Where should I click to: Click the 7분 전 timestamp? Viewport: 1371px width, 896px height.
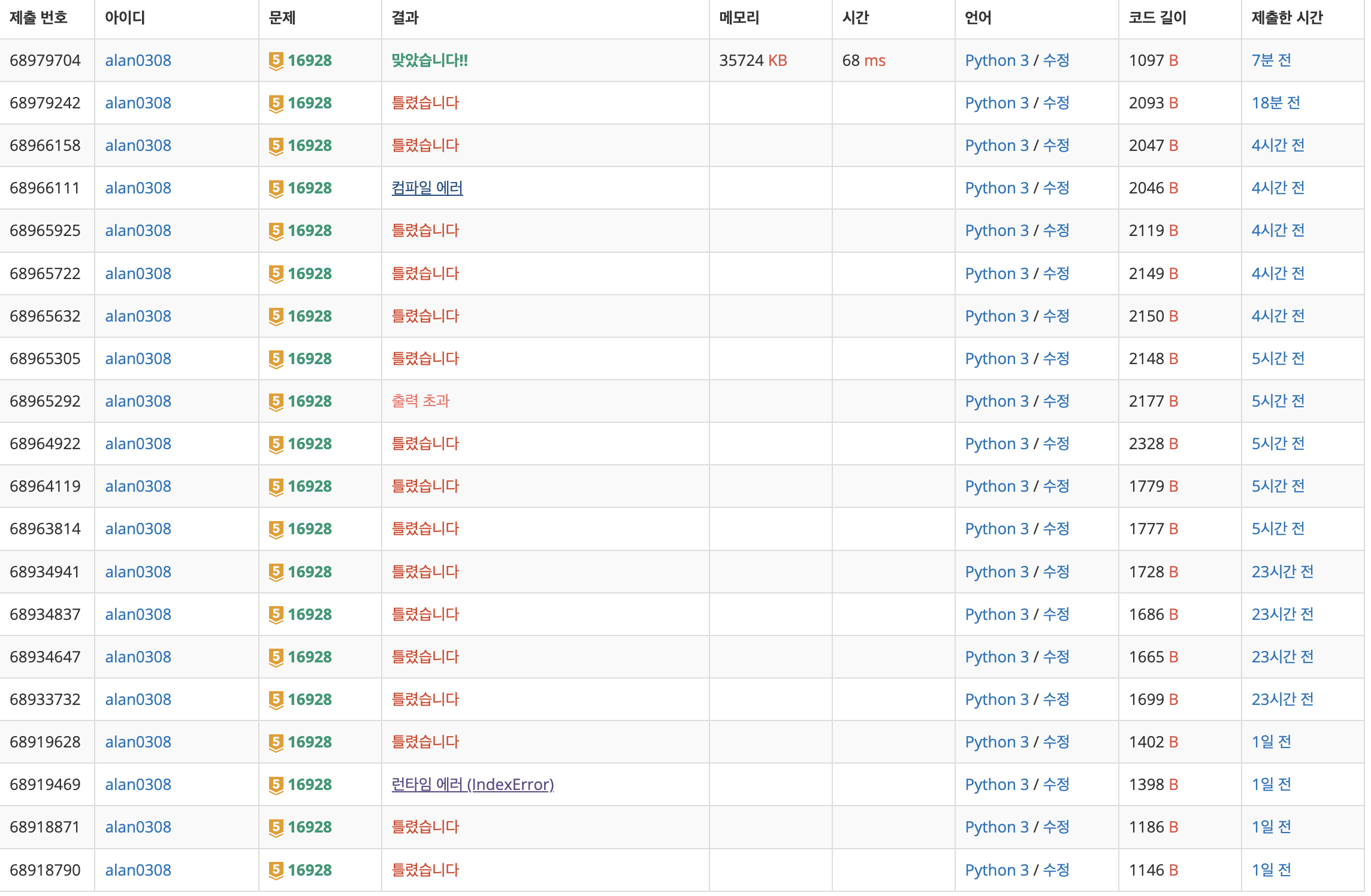click(x=1271, y=60)
